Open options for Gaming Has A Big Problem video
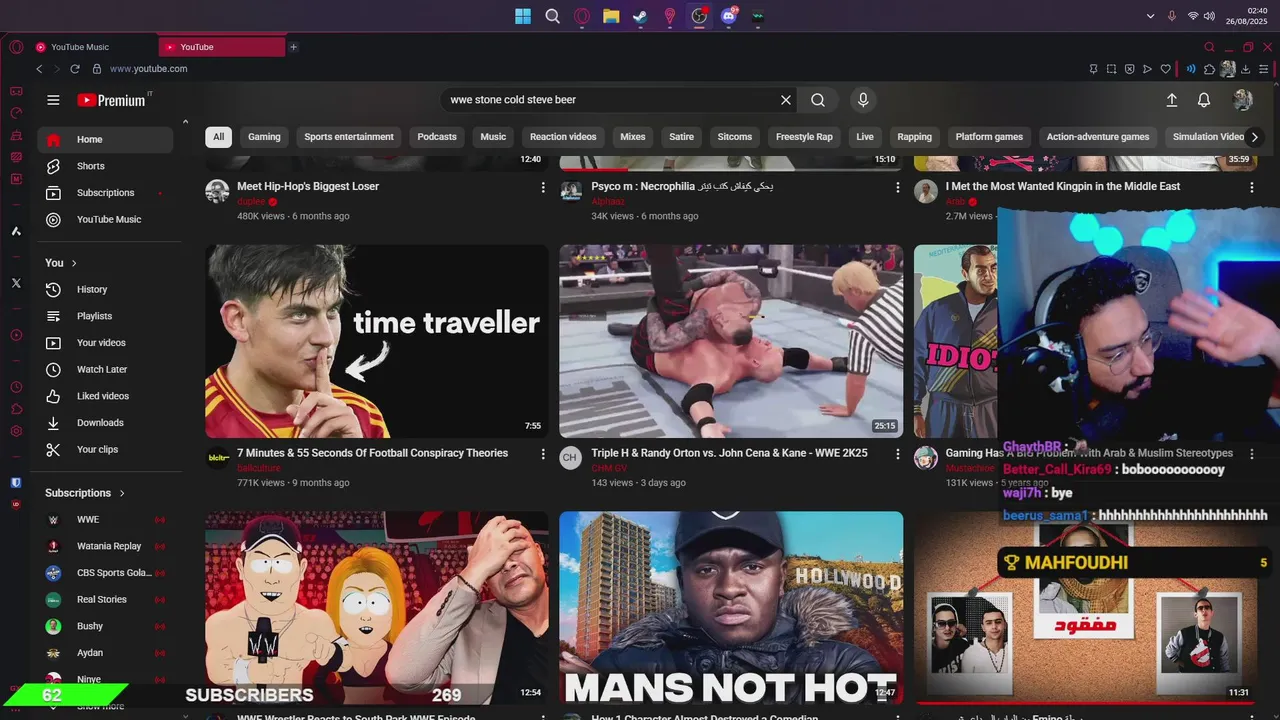Viewport: 1280px width, 720px height. coord(1251,454)
